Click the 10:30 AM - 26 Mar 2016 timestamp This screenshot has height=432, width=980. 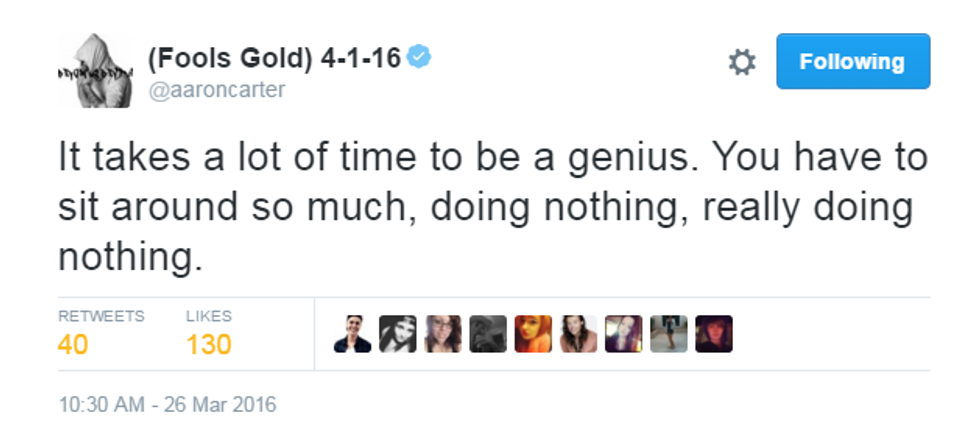[167, 405]
